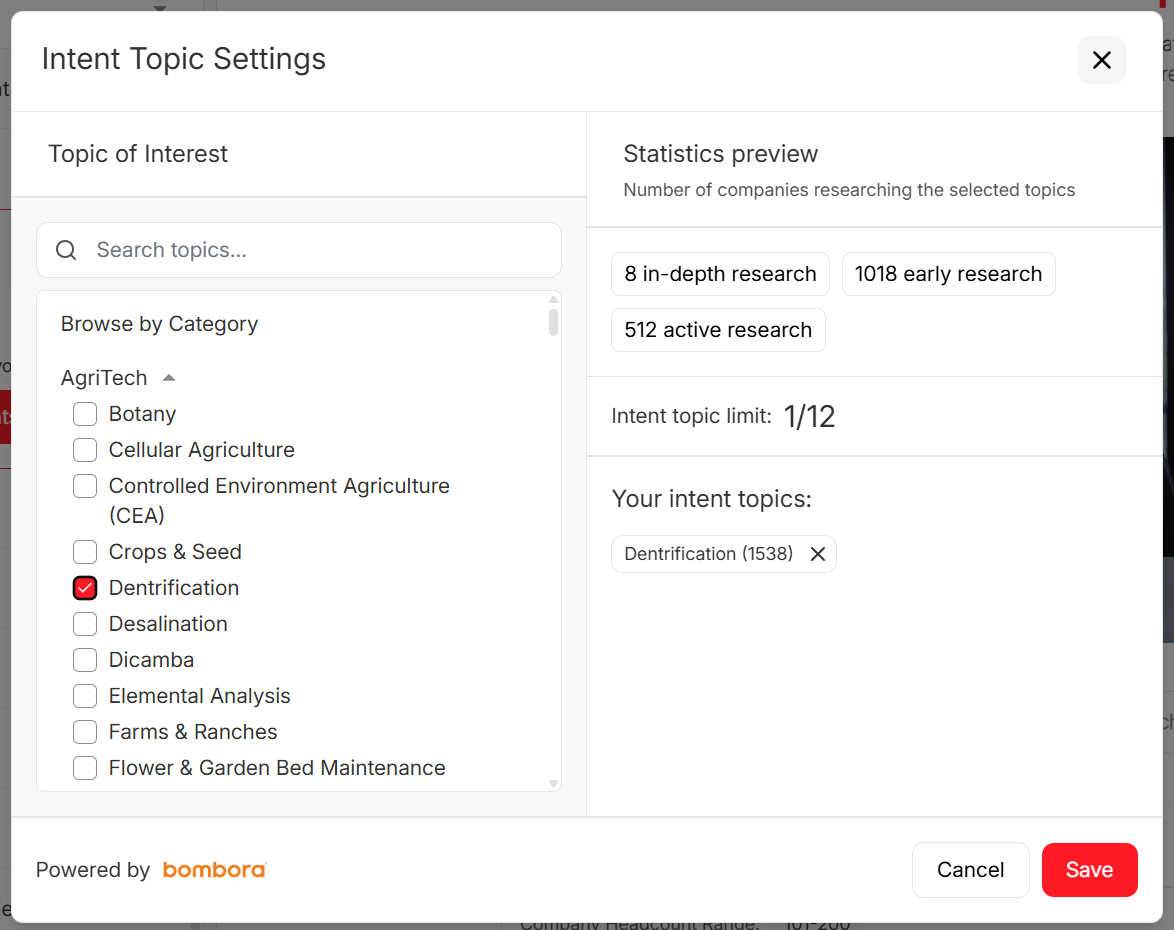
Task: Remove Dentrification topic via X icon
Action: click(x=817, y=554)
